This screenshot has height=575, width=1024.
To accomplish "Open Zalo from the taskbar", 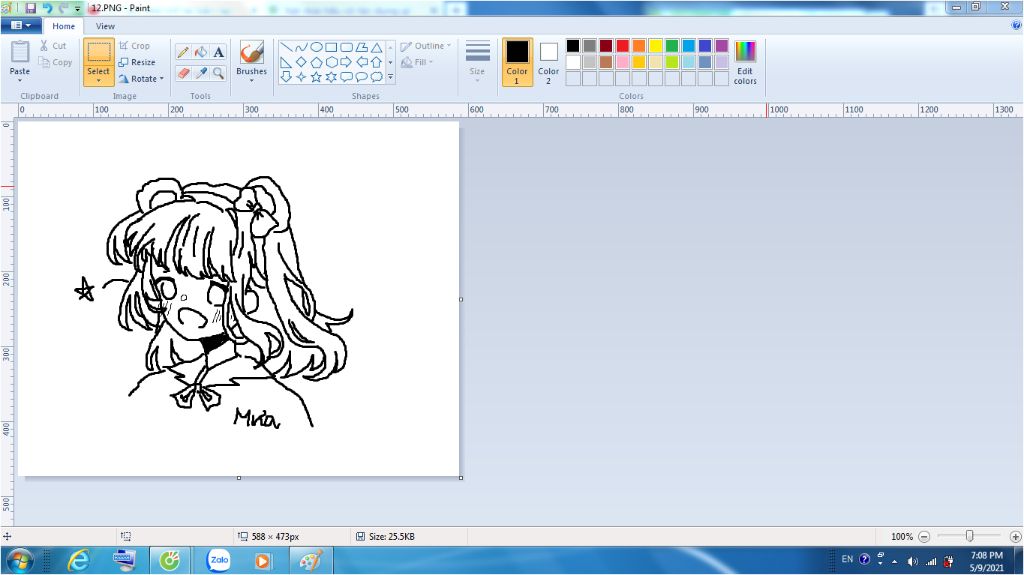I will [219, 561].
